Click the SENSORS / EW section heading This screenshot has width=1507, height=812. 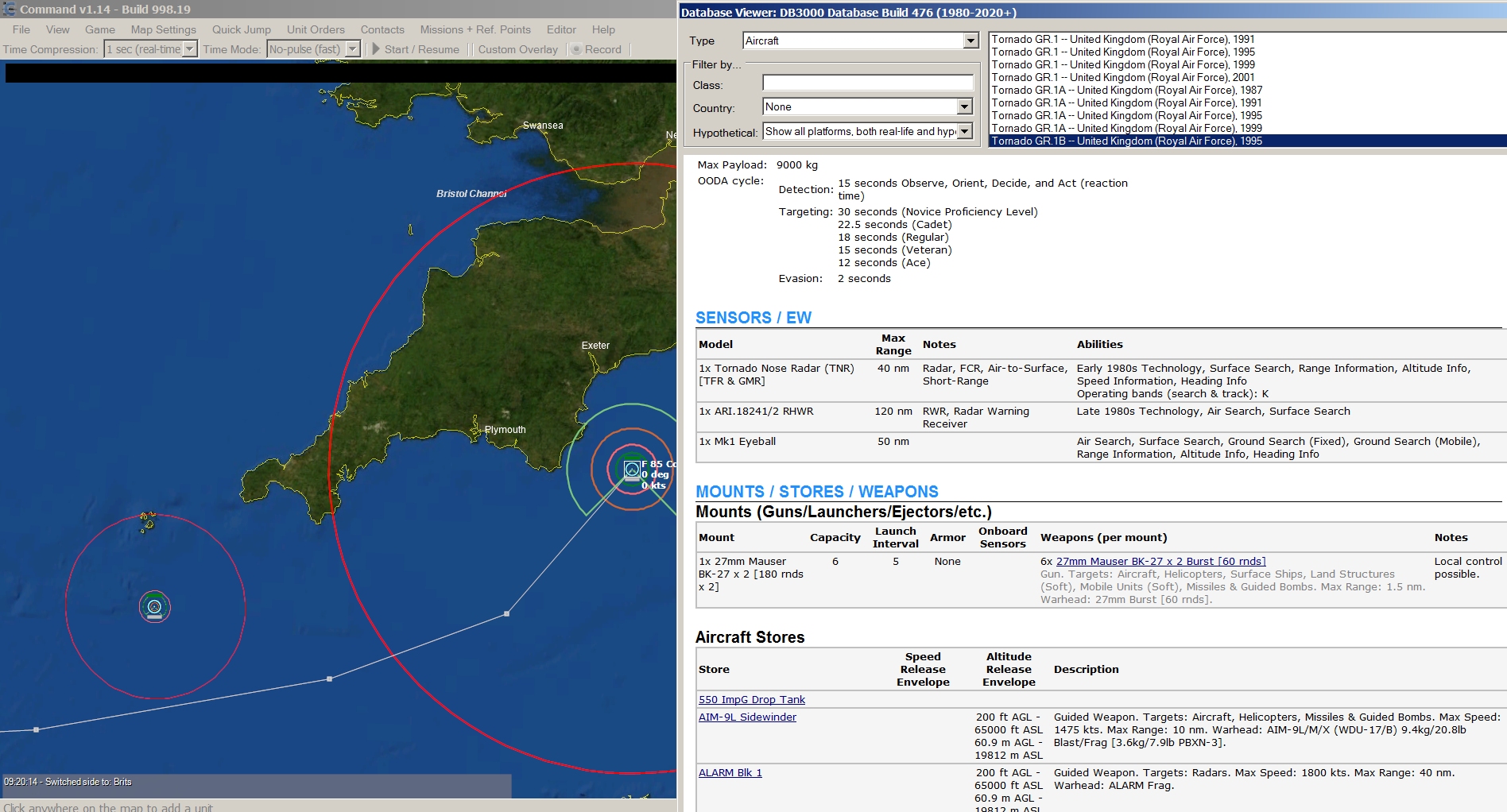753,318
